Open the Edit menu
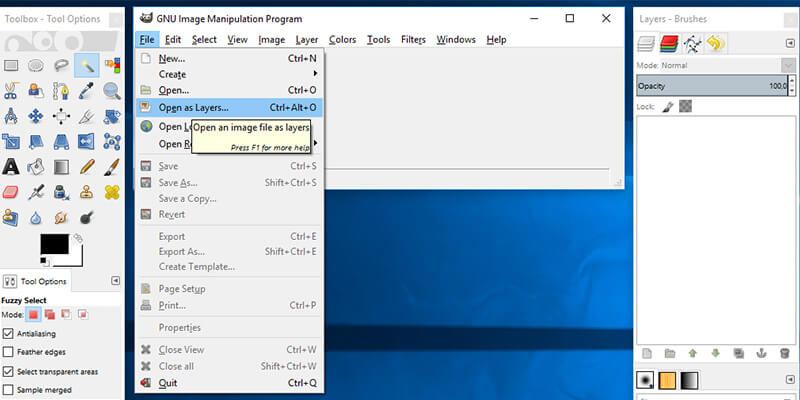The height and width of the screenshot is (400, 800). (173, 39)
